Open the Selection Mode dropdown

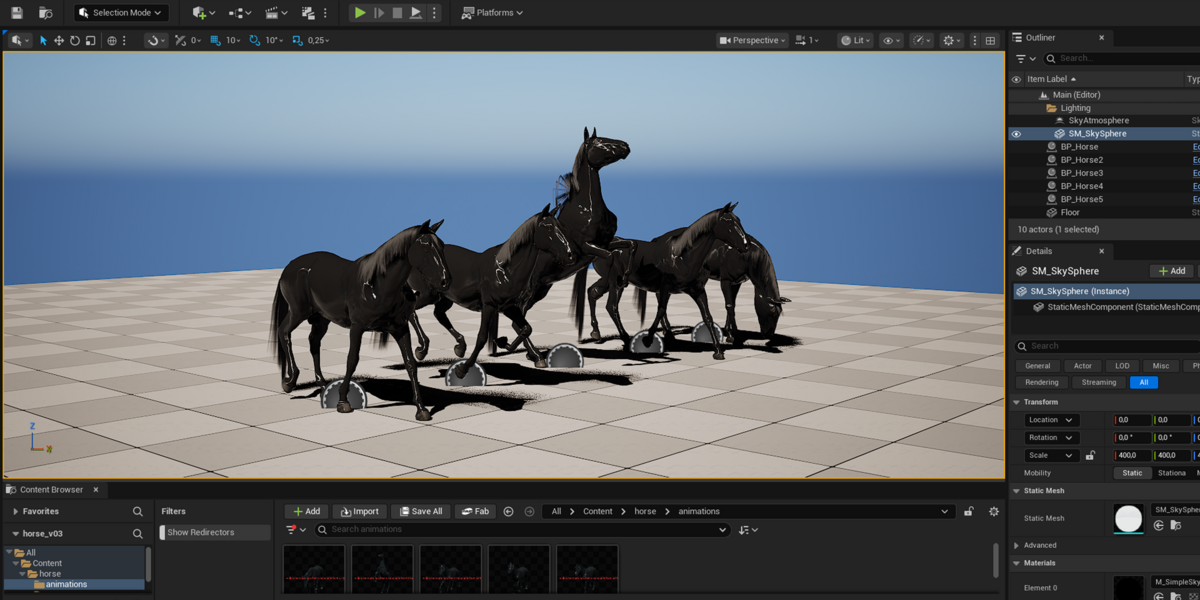pos(121,13)
